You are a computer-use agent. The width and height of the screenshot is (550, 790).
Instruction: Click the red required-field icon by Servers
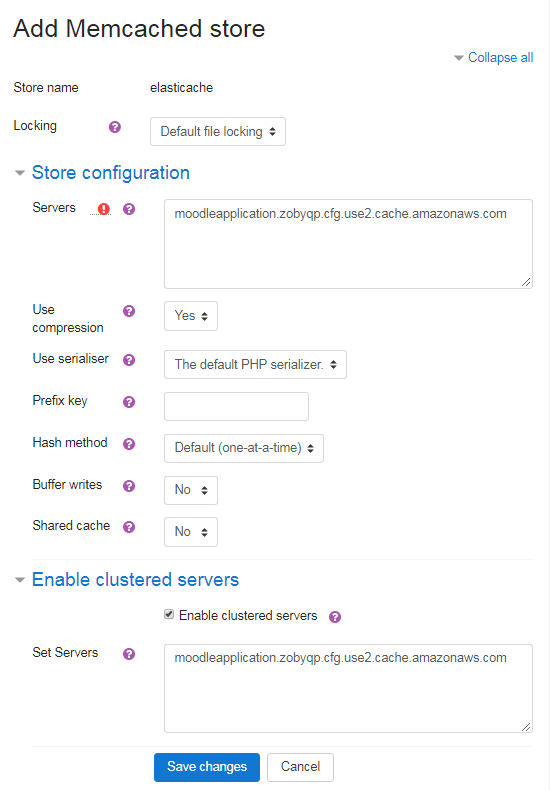click(x=104, y=209)
